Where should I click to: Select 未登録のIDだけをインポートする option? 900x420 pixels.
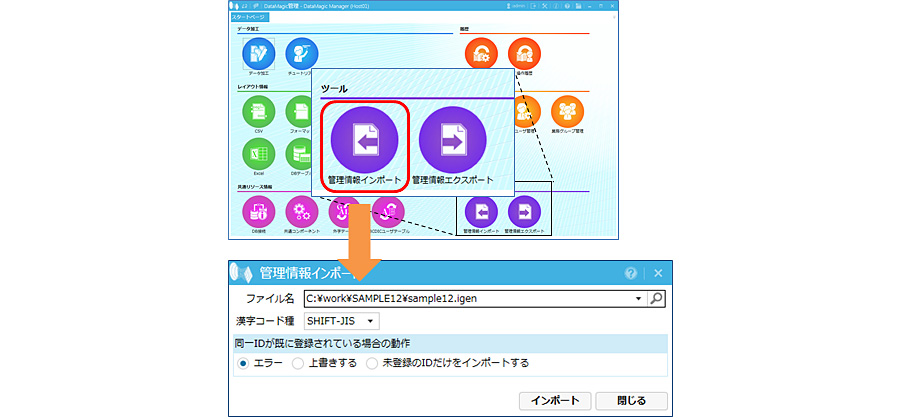[x=373, y=363]
